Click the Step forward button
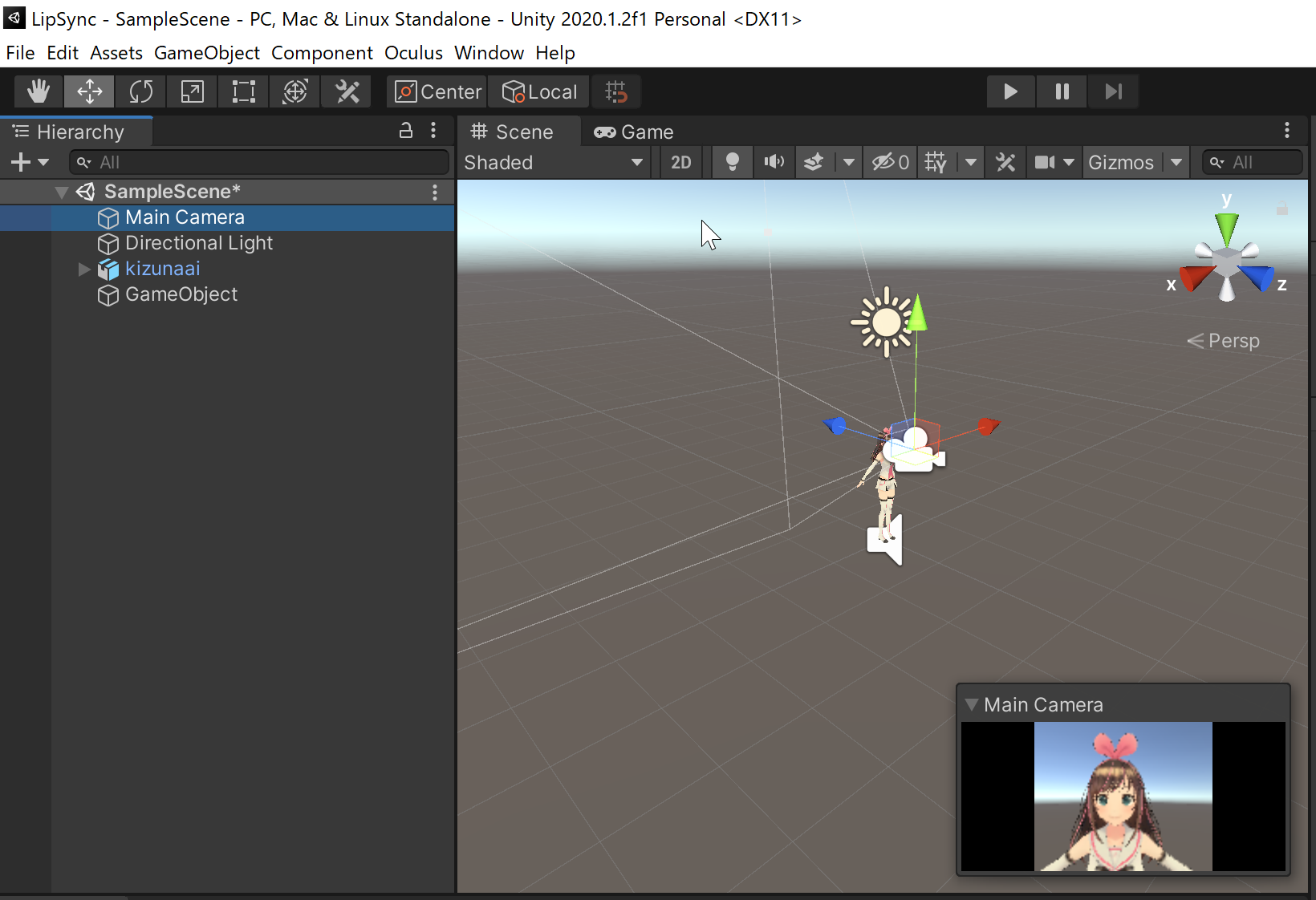1316x900 pixels. (x=1113, y=91)
